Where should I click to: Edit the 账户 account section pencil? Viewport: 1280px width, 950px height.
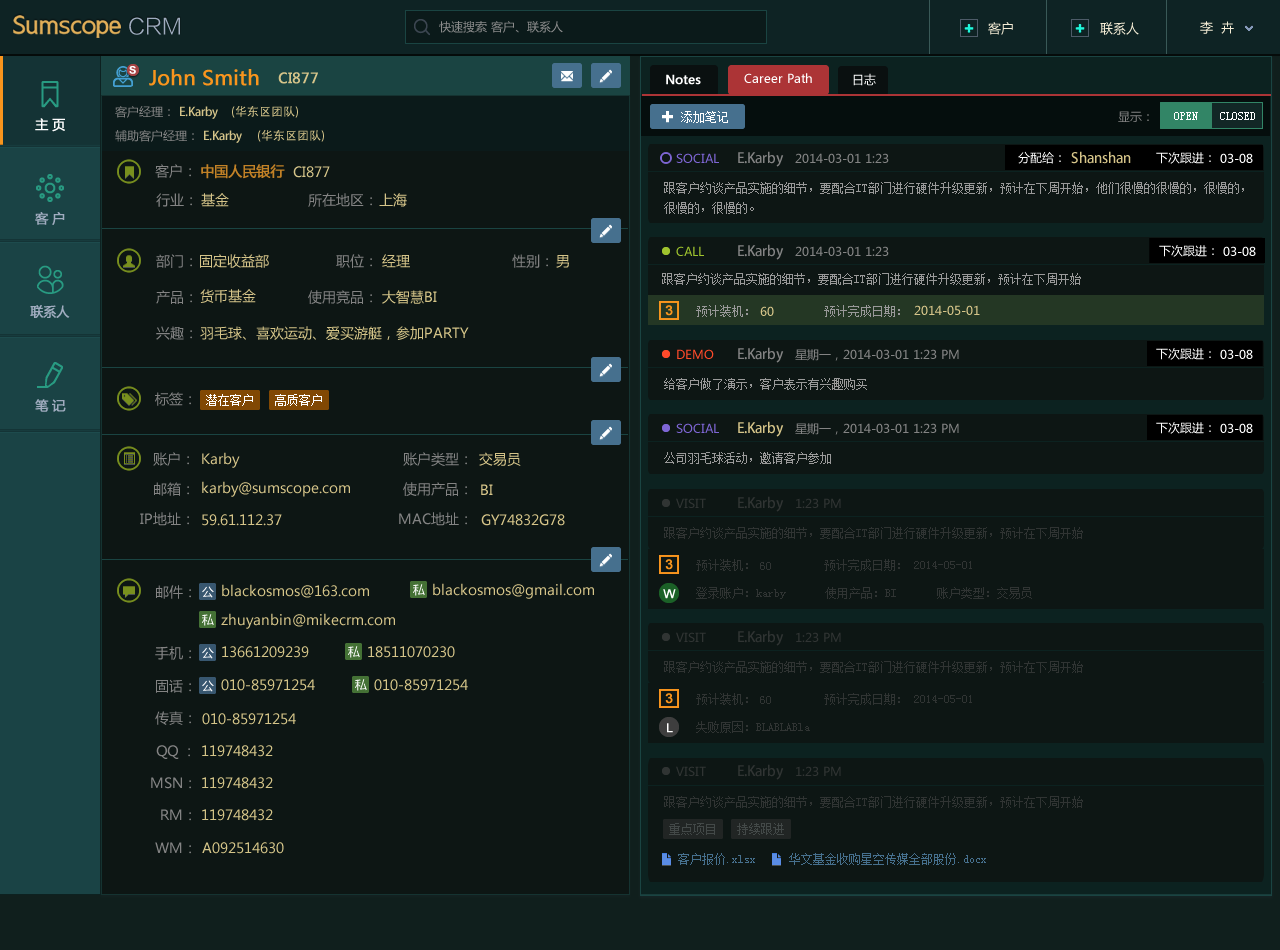(606, 560)
